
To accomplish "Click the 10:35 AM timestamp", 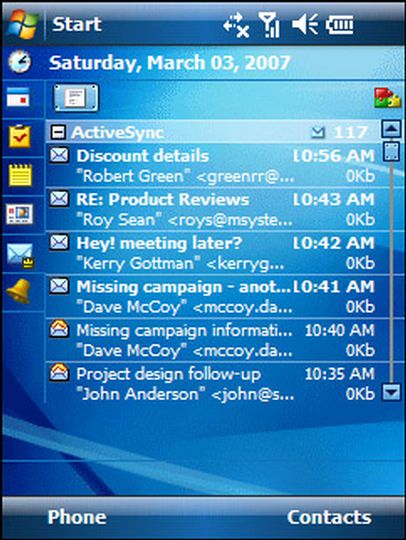I will 340,374.
